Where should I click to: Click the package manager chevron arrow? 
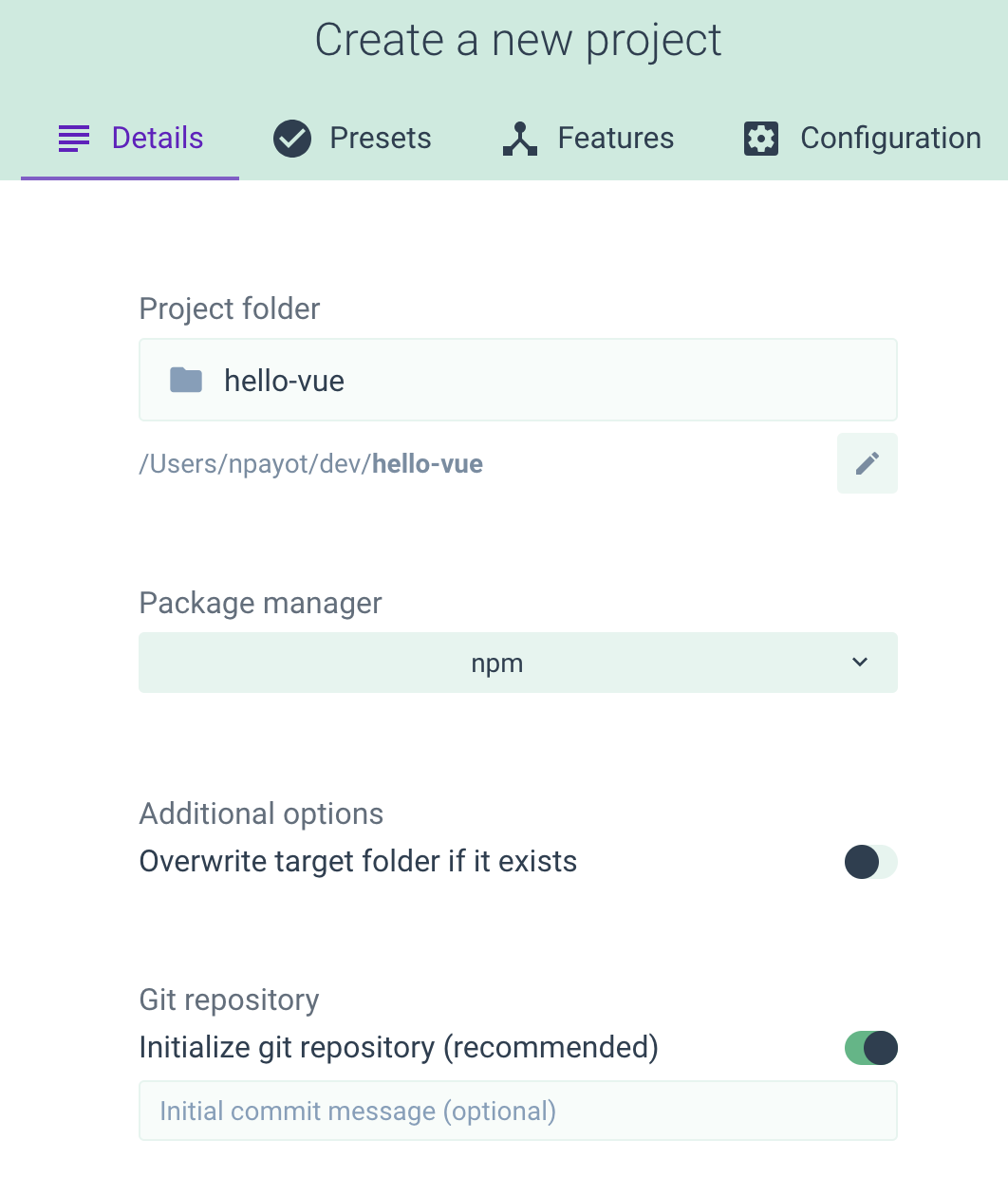860,663
